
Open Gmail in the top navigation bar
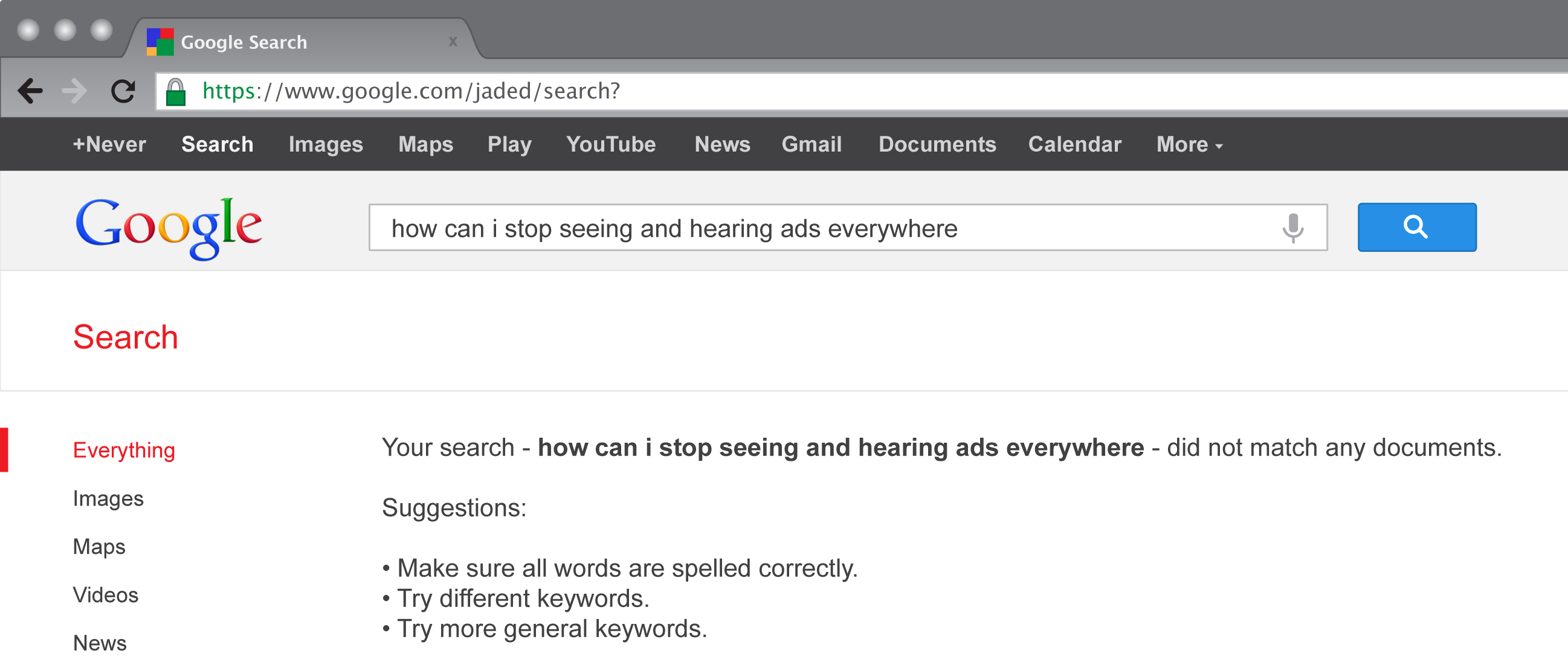(811, 144)
